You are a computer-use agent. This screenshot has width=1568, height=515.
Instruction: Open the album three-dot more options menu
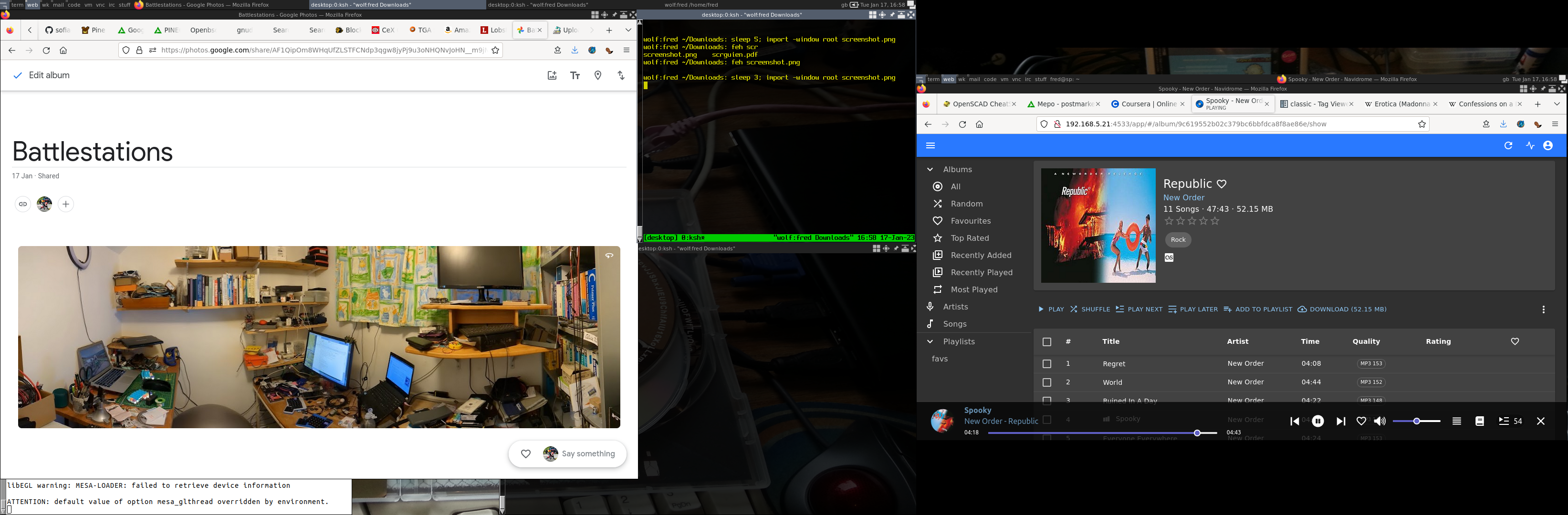point(1543,309)
